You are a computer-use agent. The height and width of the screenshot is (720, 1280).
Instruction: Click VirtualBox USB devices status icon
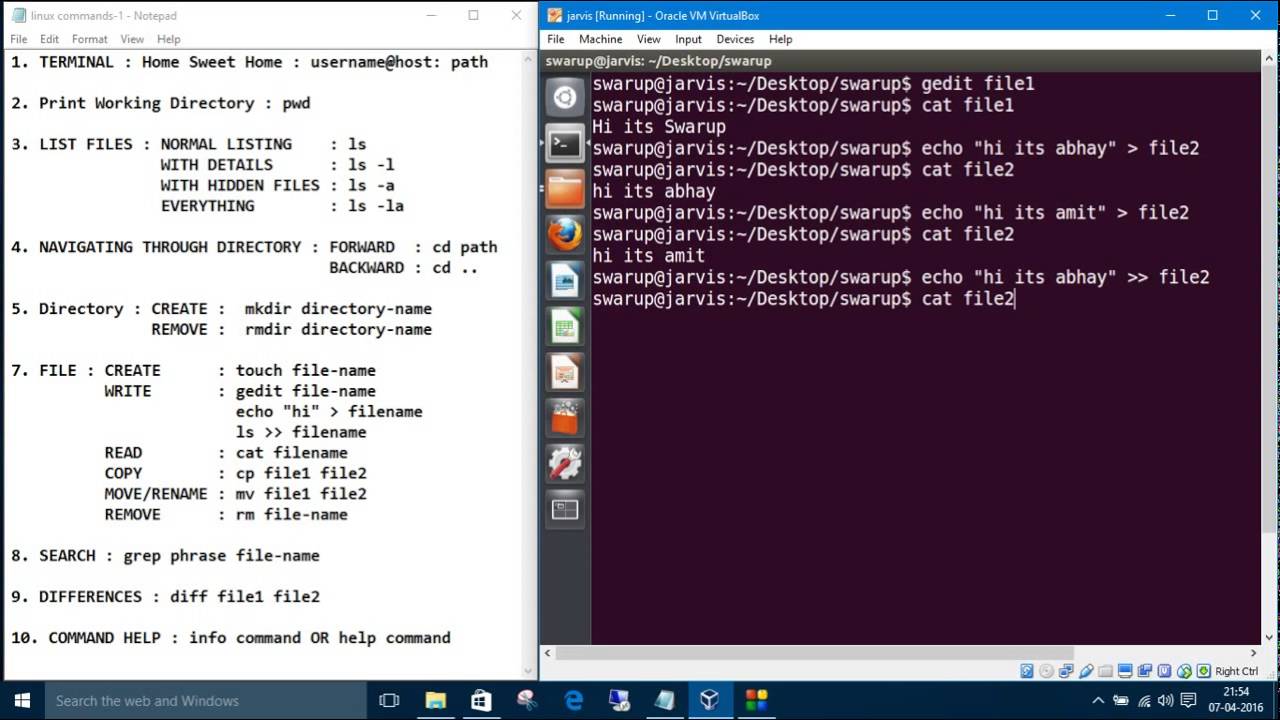point(1086,671)
